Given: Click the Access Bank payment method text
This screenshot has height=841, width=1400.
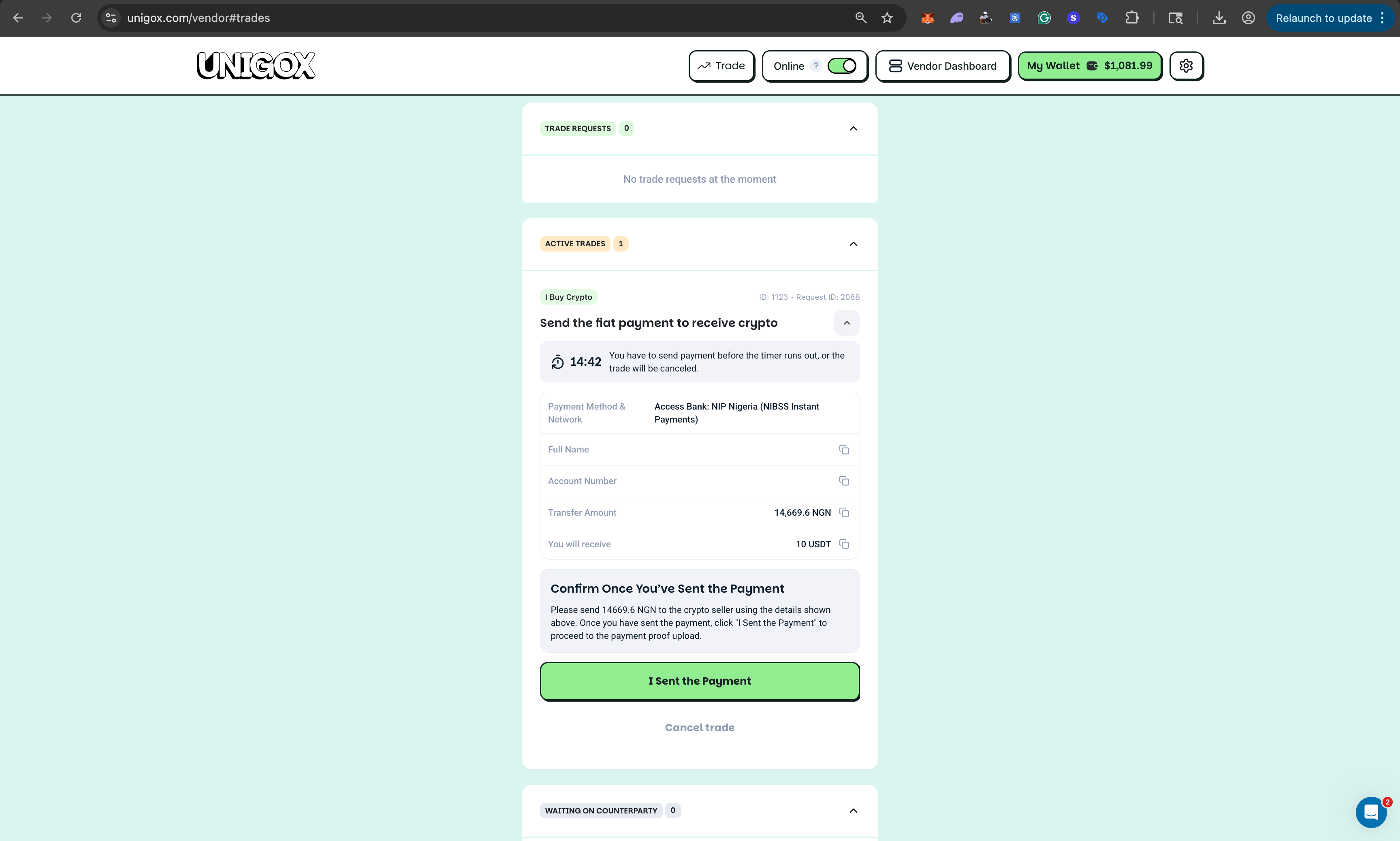Looking at the screenshot, I should [x=736, y=413].
